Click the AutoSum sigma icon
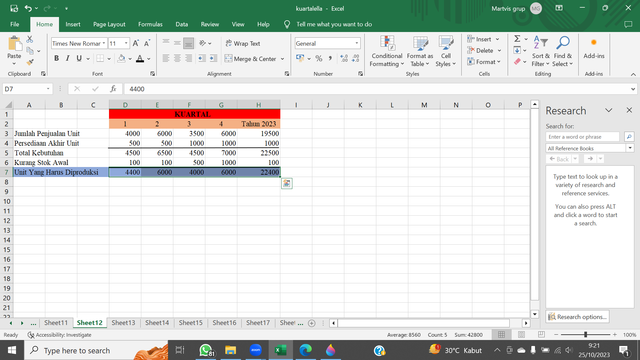This screenshot has width=640, height=360. (x=517, y=39)
